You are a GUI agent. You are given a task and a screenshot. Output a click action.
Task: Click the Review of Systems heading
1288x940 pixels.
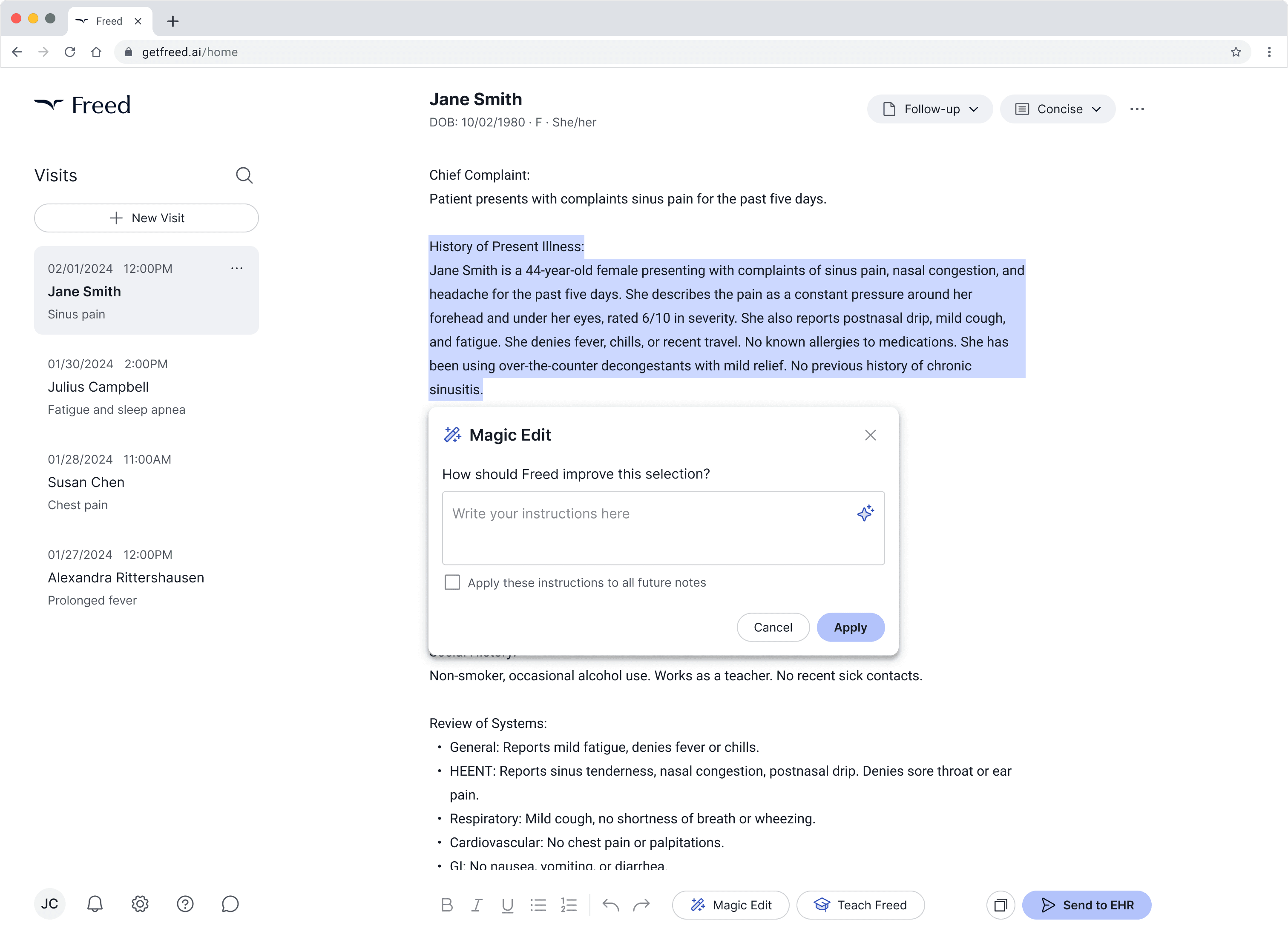point(488,723)
